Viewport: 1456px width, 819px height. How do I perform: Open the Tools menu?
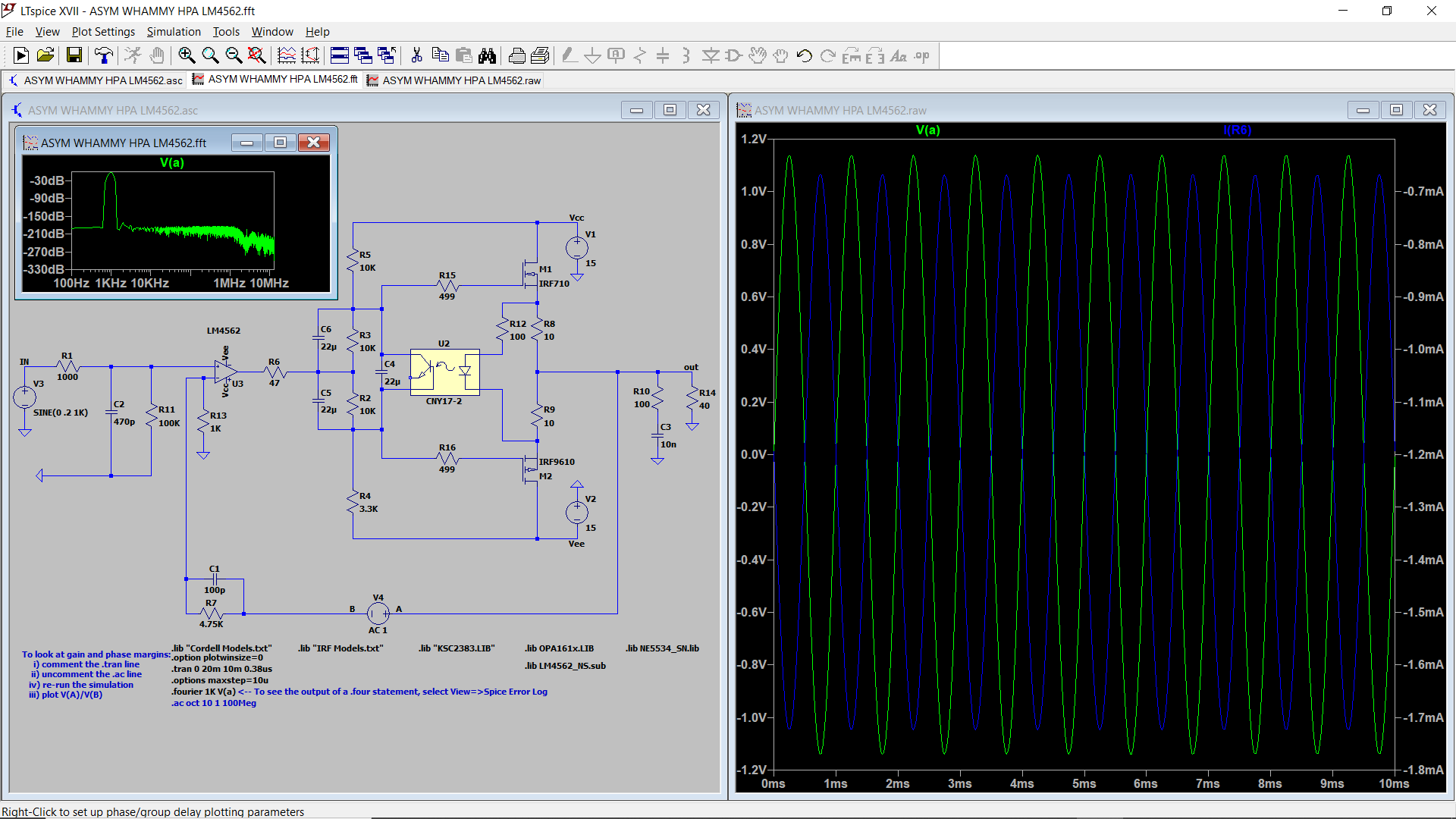click(x=226, y=32)
